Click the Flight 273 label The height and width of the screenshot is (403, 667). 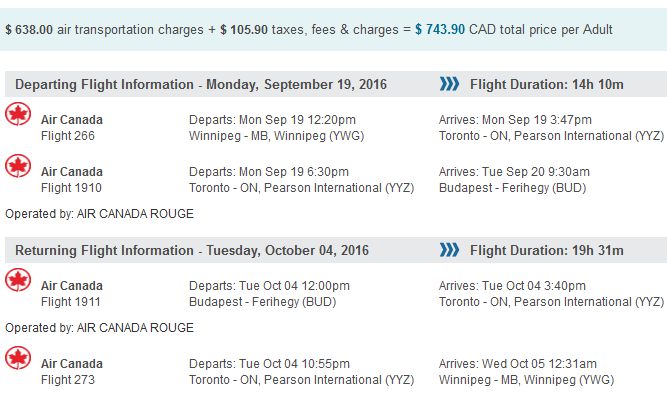tap(68, 380)
